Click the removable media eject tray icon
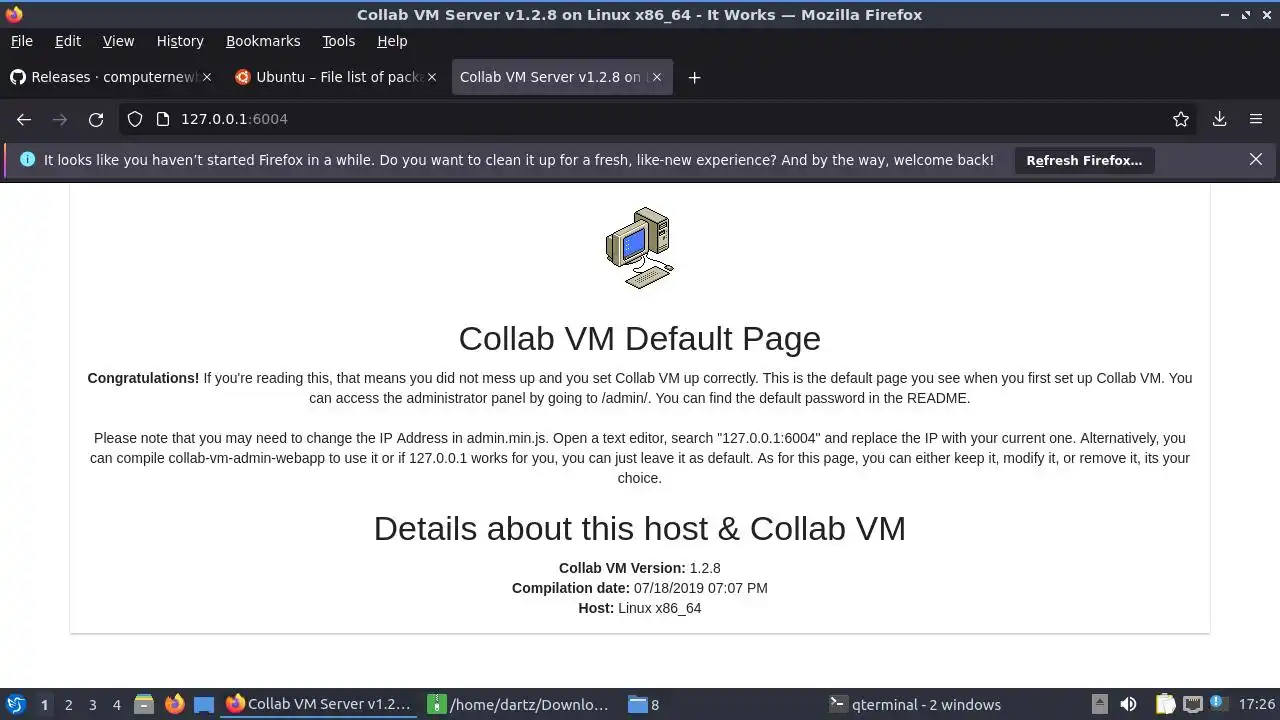 1099,704
